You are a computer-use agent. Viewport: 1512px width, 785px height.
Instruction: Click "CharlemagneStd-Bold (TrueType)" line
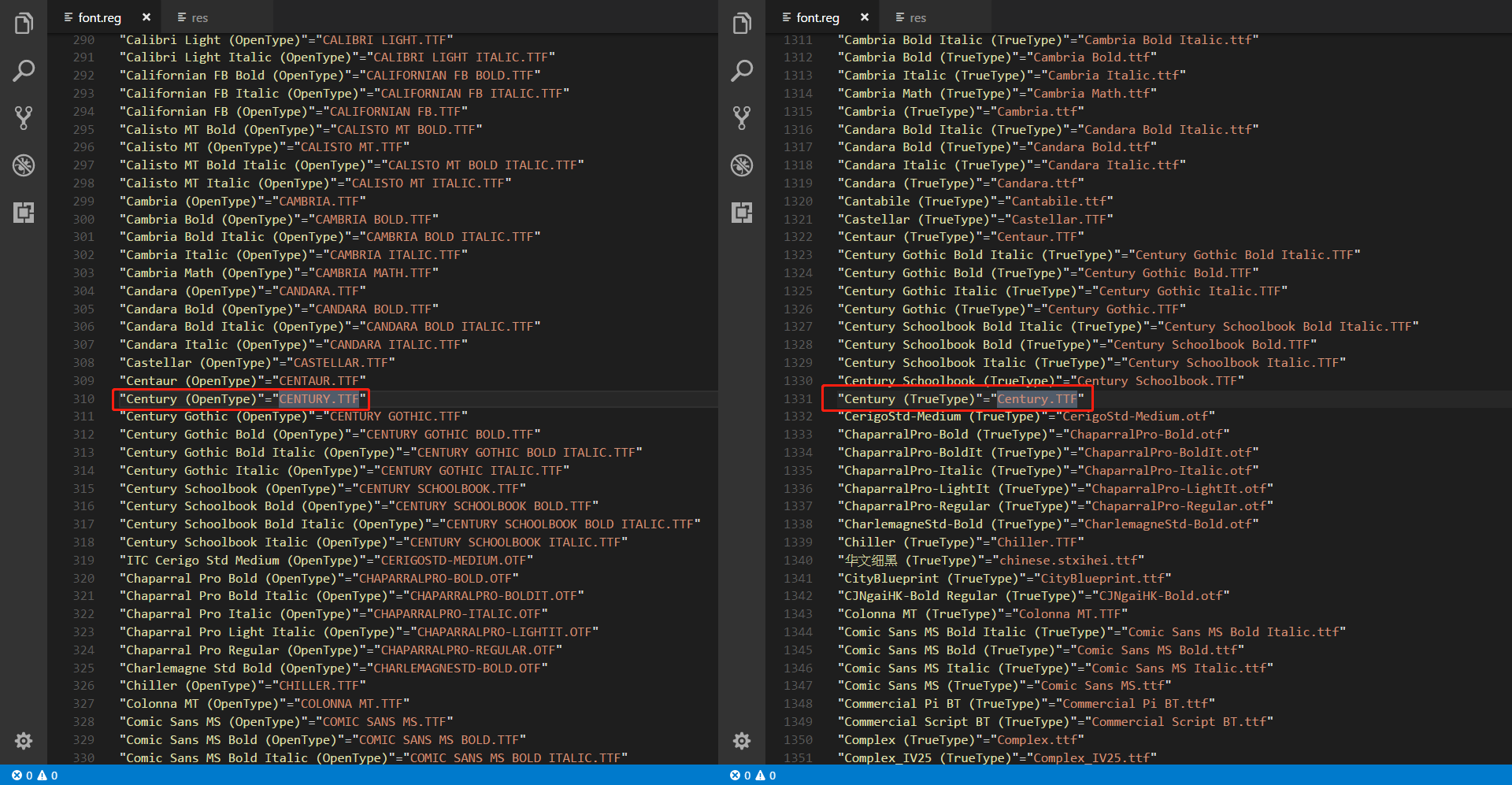[x=1048, y=524]
